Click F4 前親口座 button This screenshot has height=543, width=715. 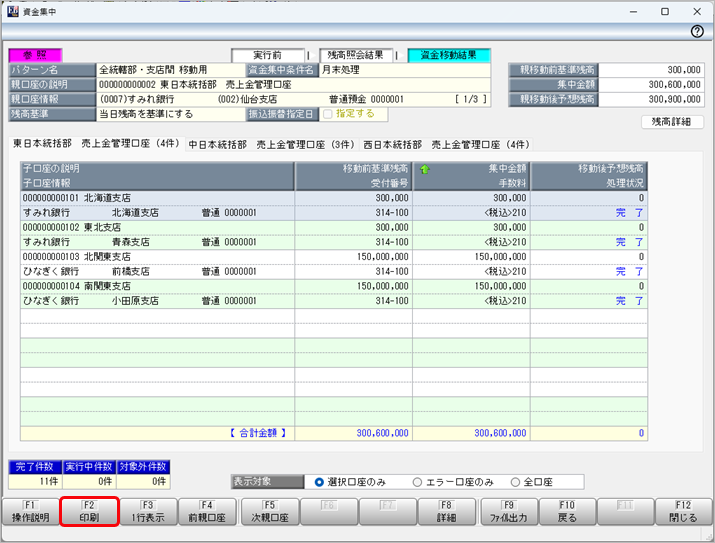tap(207, 512)
